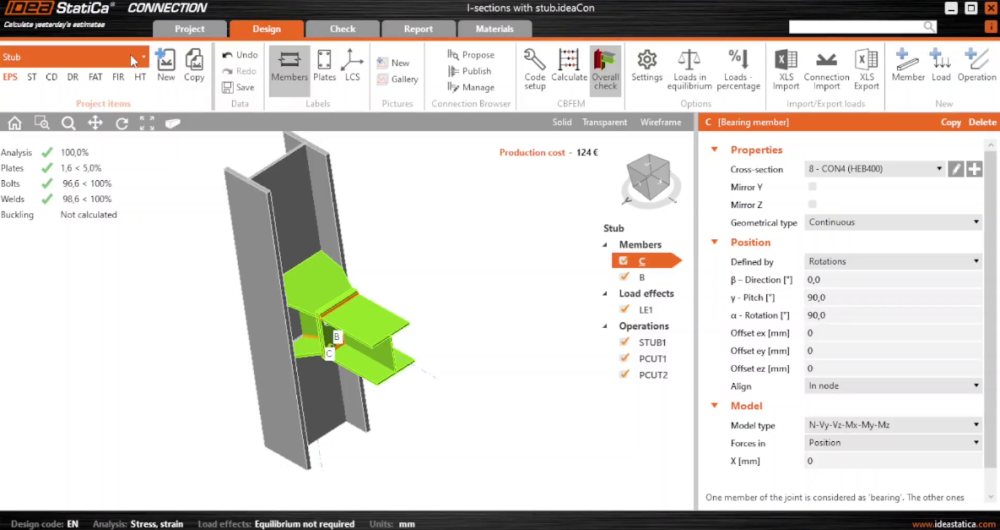The height and width of the screenshot is (530, 1000).
Task: Select the ST analysis type
Action: click(32, 77)
